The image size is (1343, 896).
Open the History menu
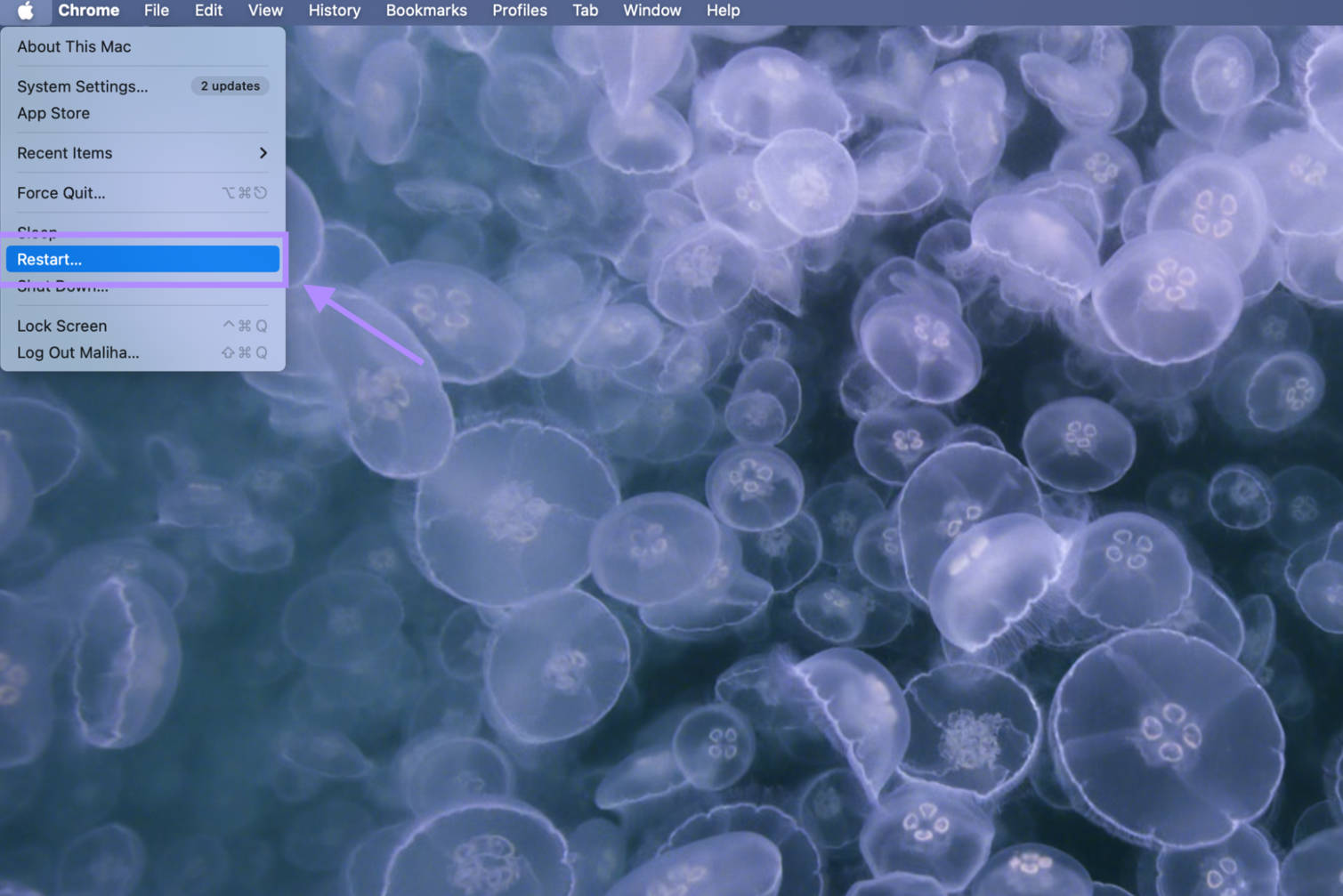pos(335,11)
